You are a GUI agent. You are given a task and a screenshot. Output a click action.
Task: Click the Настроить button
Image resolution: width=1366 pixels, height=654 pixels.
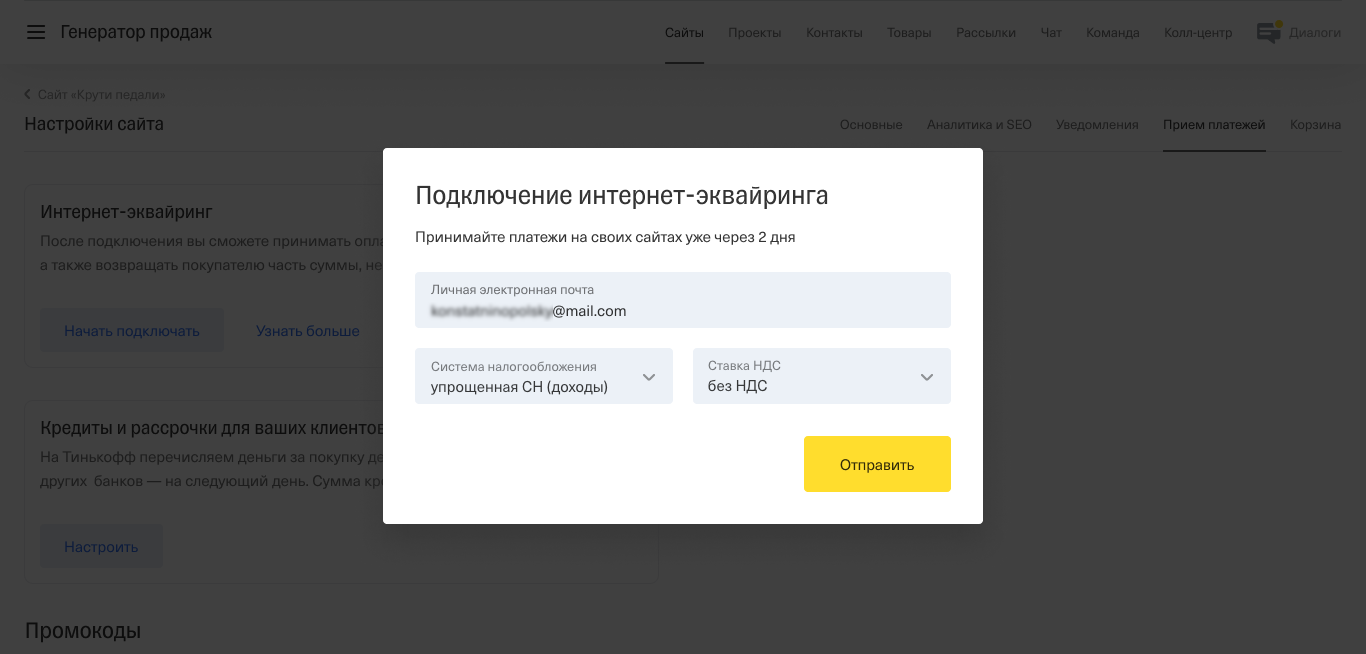click(x=101, y=547)
